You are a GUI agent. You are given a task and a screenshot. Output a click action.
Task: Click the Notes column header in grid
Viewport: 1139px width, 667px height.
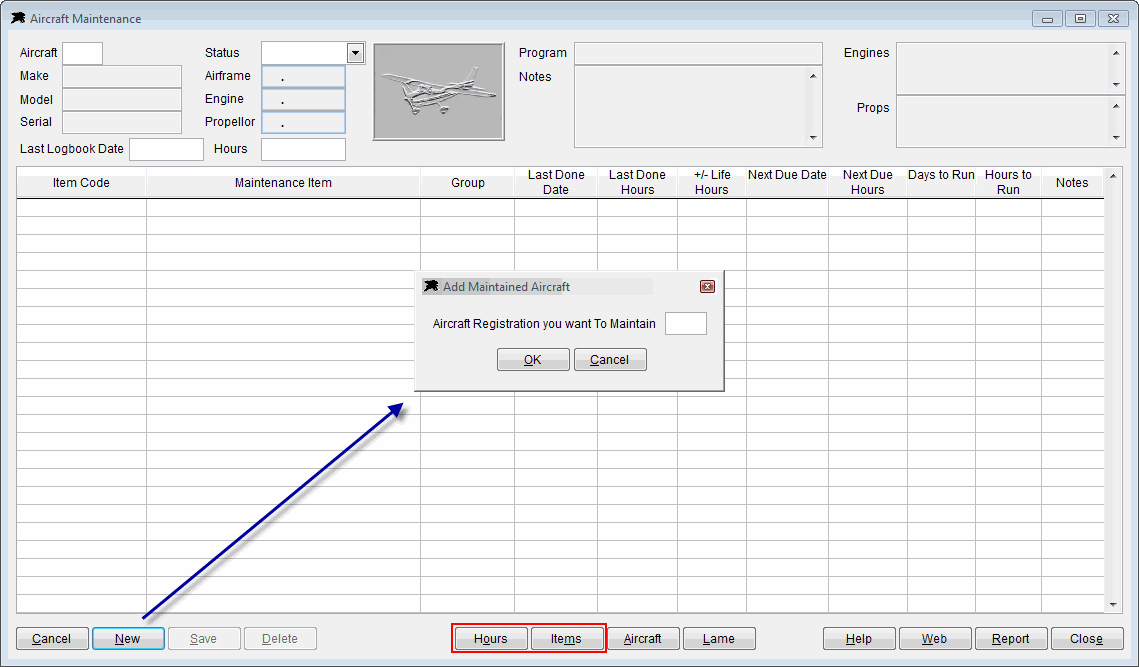click(x=1072, y=183)
